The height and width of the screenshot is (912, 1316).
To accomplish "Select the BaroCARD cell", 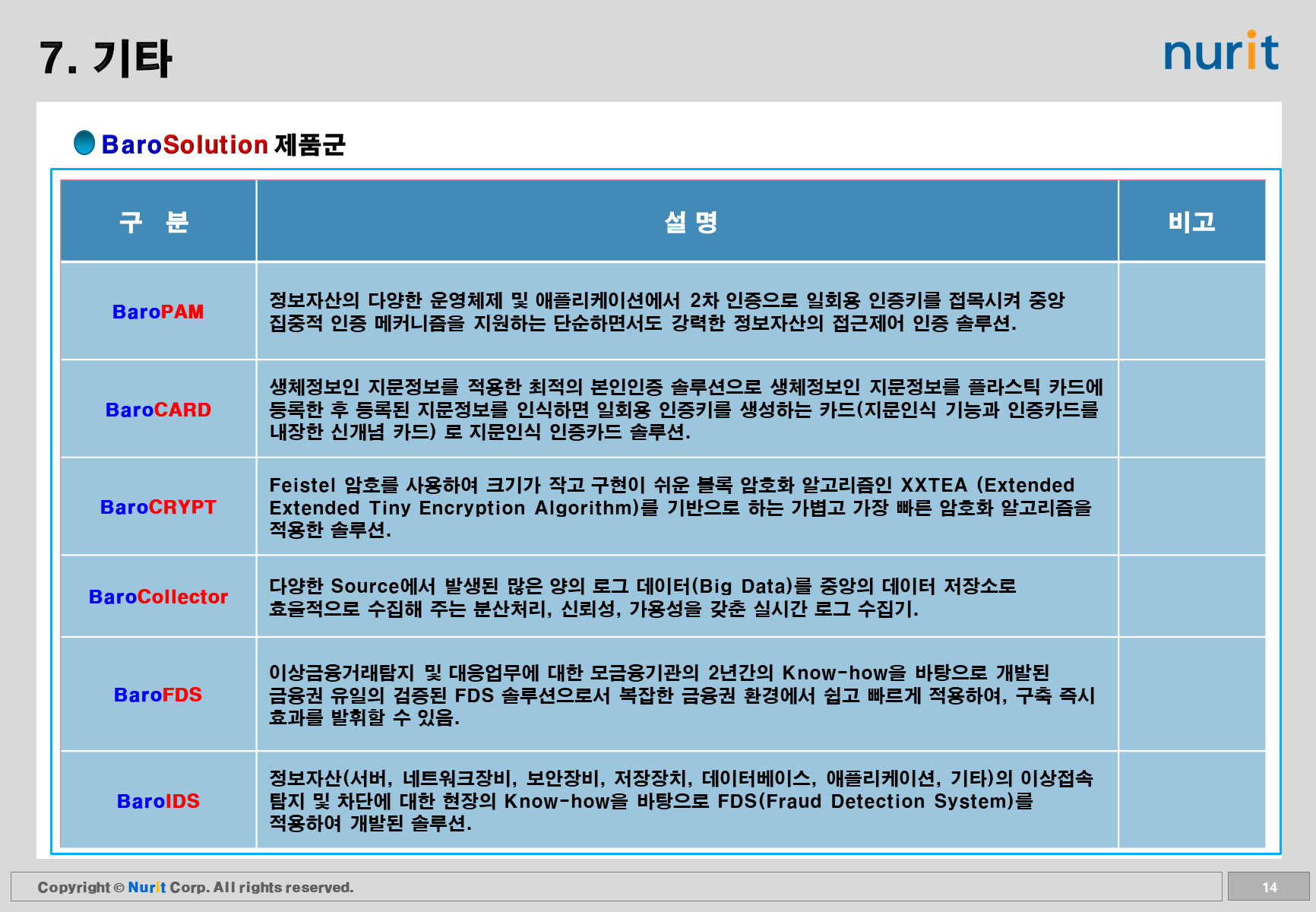I will tap(158, 409).
